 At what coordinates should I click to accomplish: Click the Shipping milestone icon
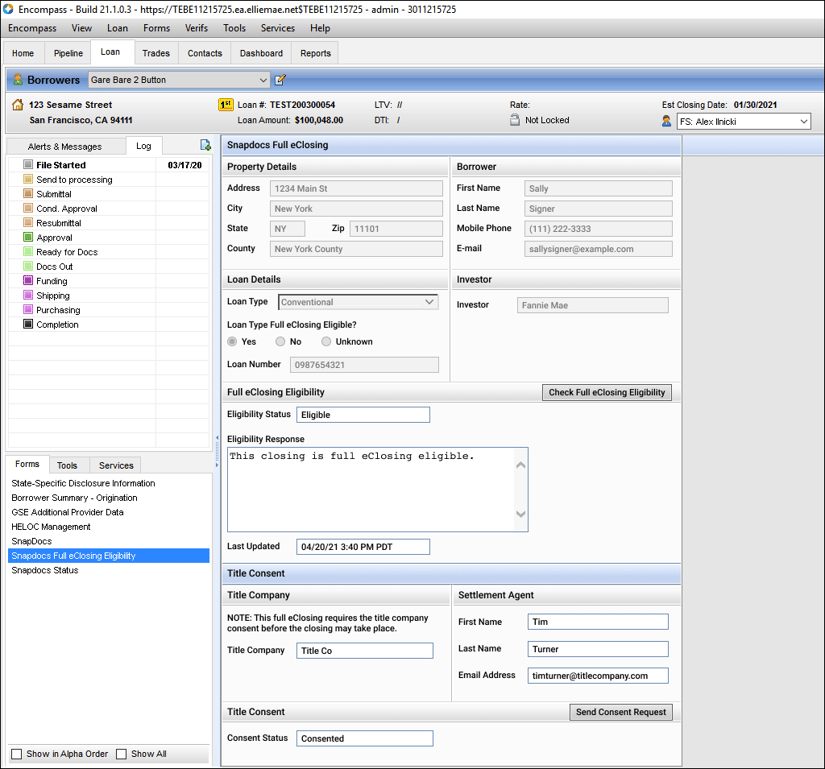point(28,295)
